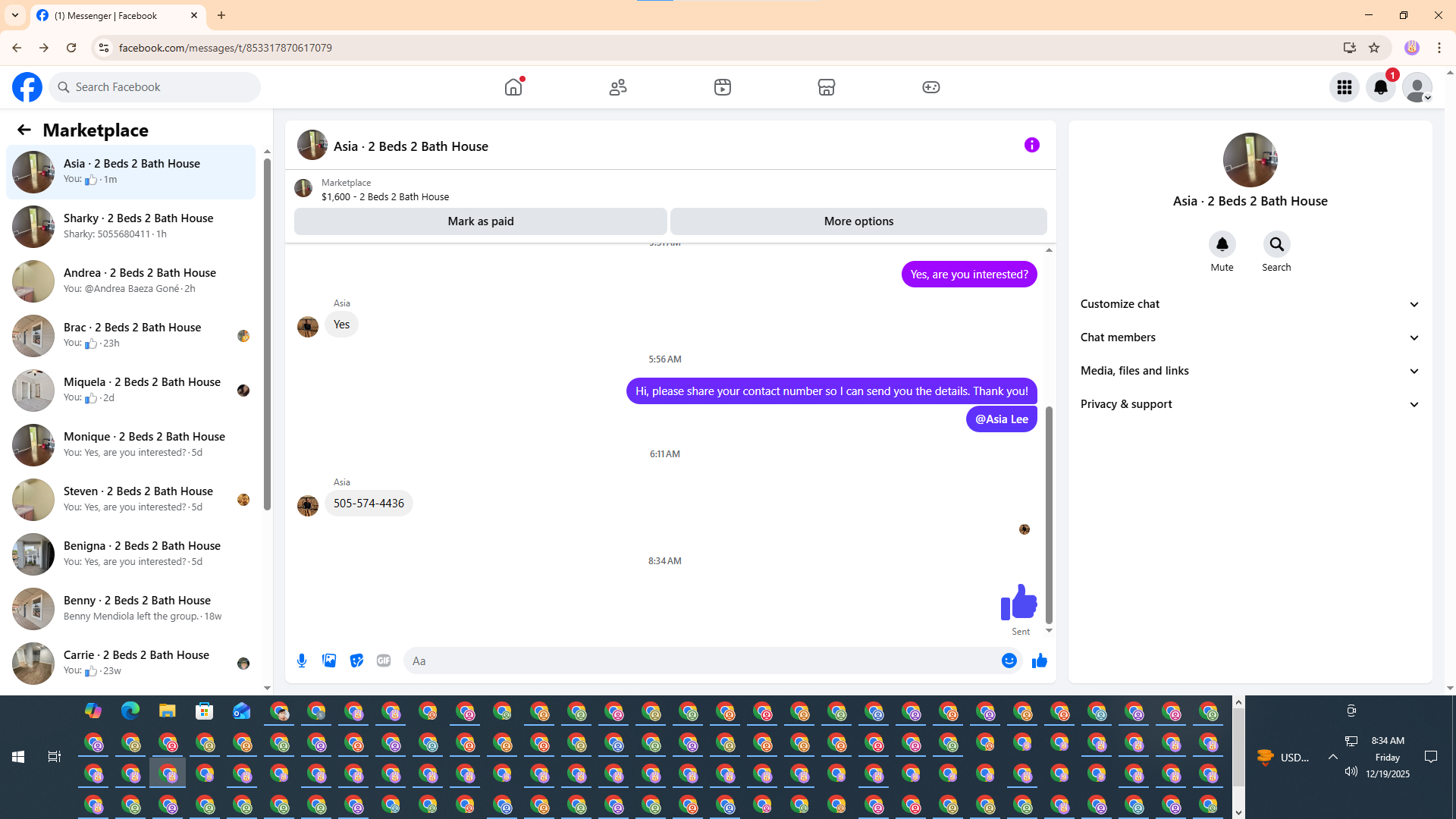Expand the Customize chat section

tap(1250, 304)
